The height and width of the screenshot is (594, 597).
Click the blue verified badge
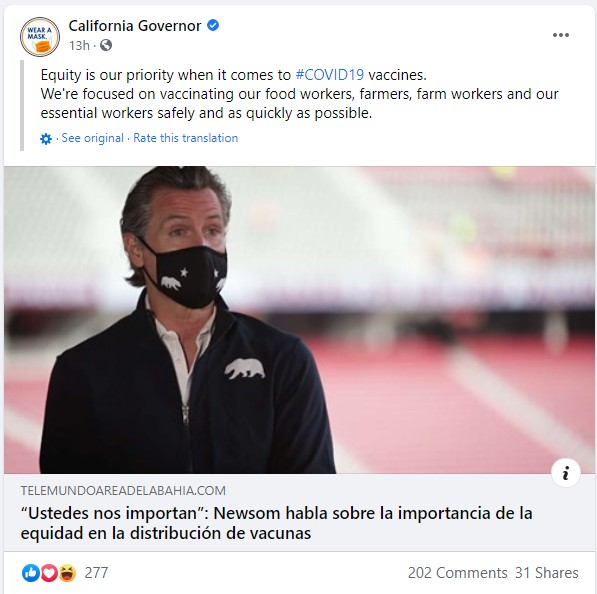[213, 26]
